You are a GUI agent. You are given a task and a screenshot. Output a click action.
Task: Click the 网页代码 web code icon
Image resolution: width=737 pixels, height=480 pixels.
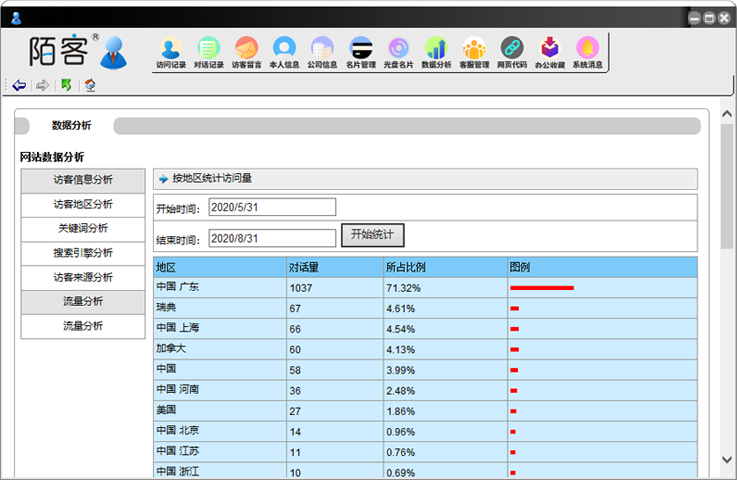512,52
